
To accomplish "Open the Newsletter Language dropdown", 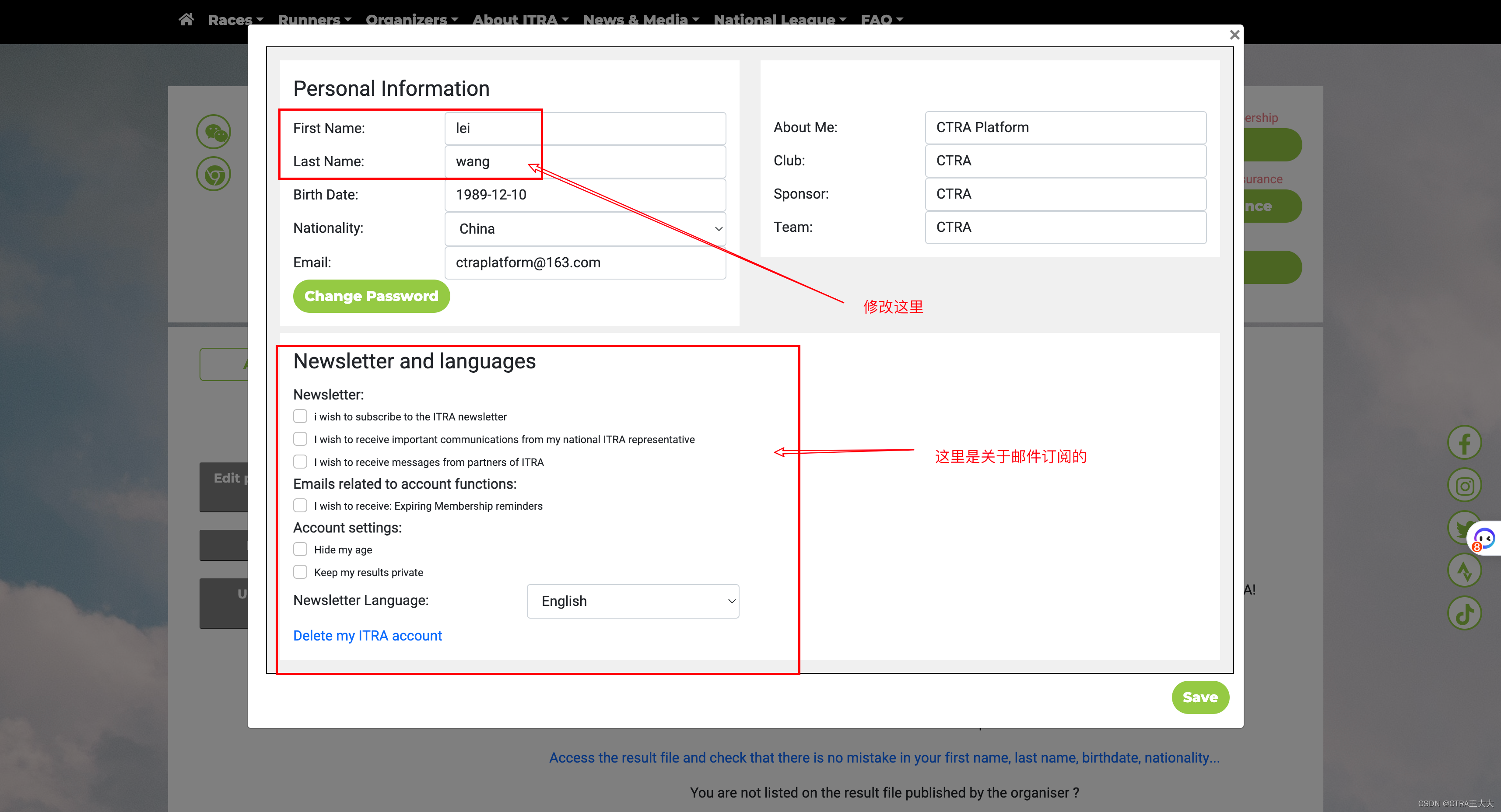I will (633, 601).
